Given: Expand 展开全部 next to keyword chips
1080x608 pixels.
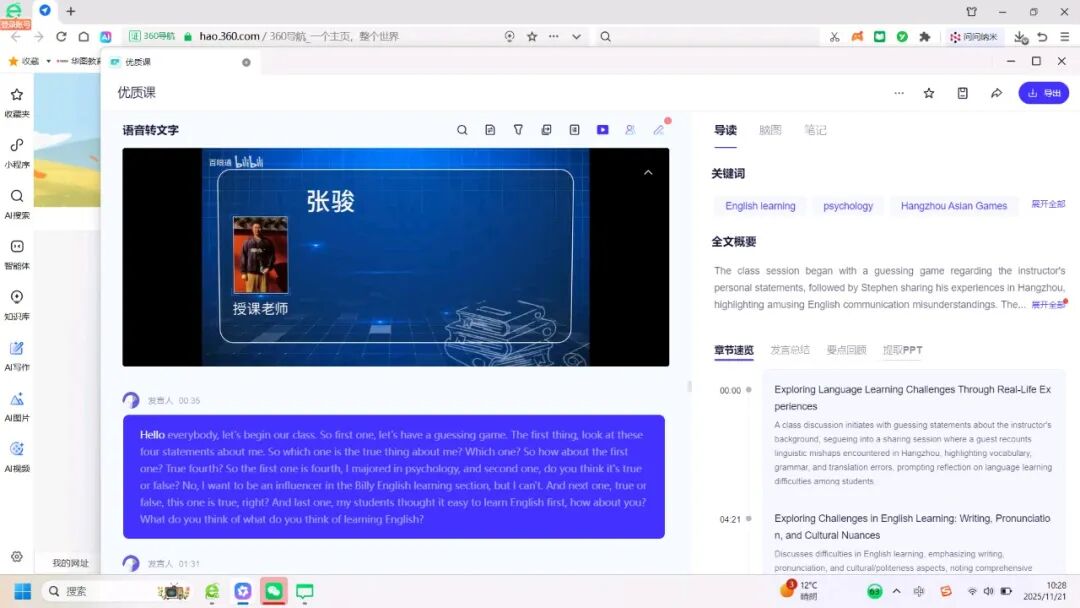Looking at the screenshot, I should tap(1048, 205).
